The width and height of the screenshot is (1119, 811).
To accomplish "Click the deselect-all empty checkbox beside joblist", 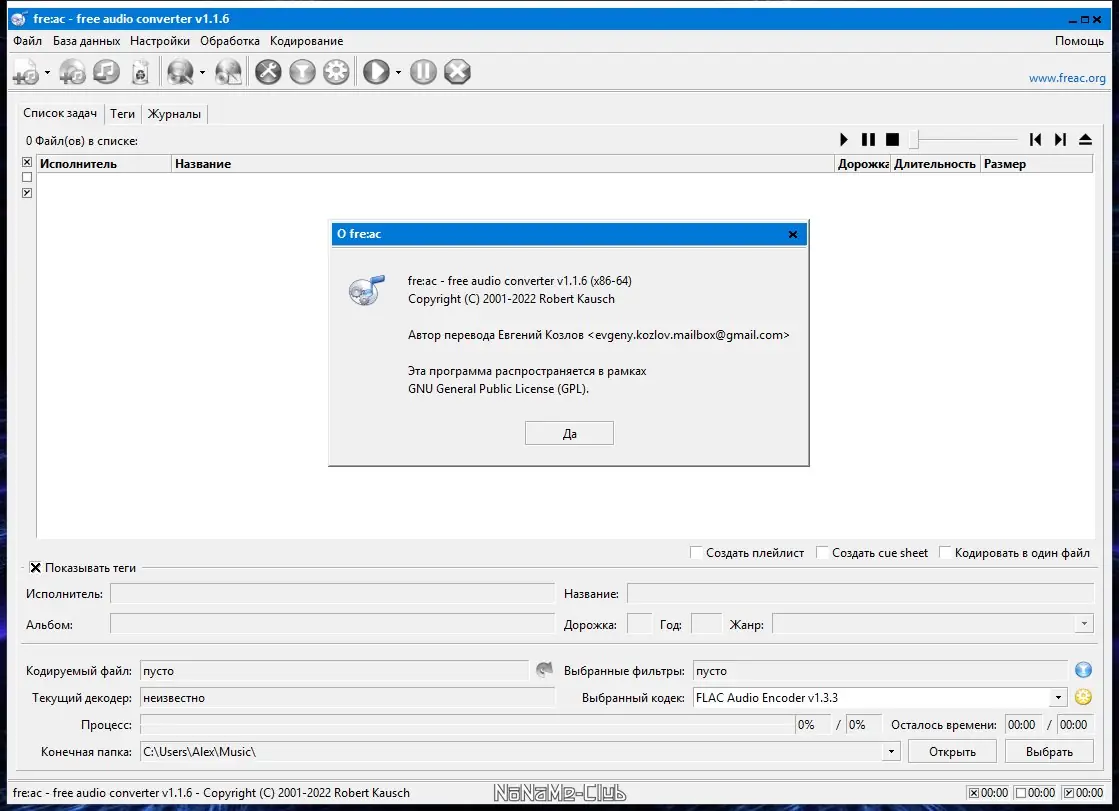I will coord(27,177).
